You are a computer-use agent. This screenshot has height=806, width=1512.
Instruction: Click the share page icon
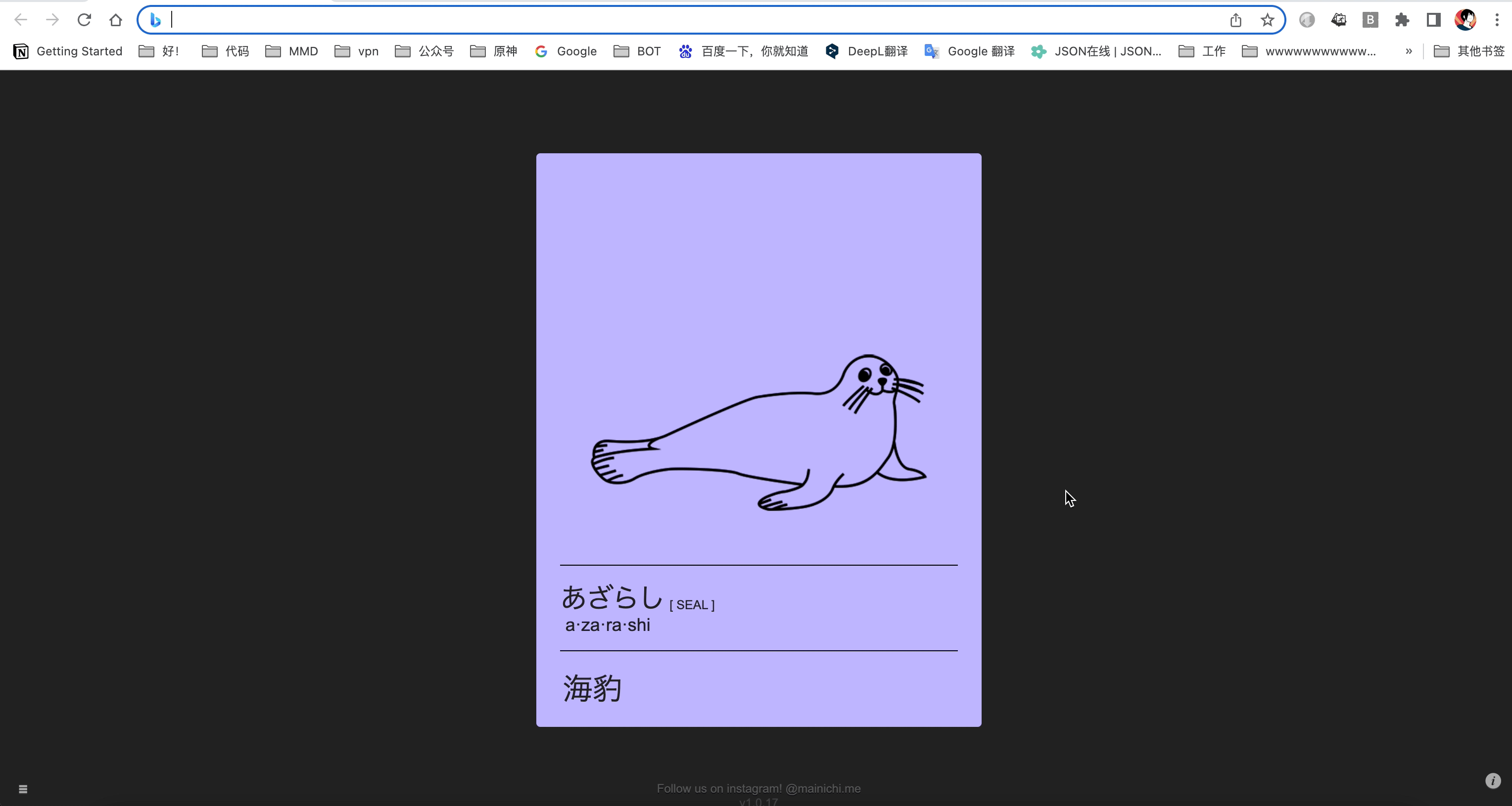coord(1235,20)
